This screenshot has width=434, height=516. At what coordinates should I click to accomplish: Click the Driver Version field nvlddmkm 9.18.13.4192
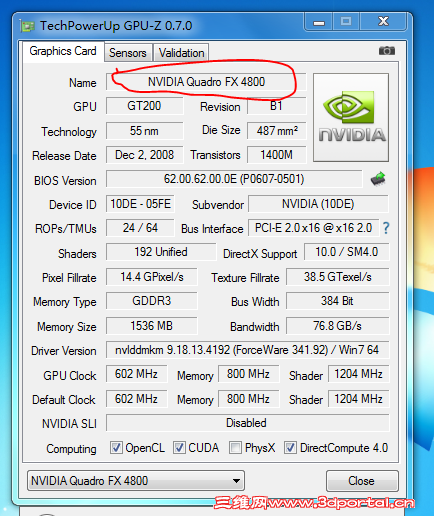247,350
